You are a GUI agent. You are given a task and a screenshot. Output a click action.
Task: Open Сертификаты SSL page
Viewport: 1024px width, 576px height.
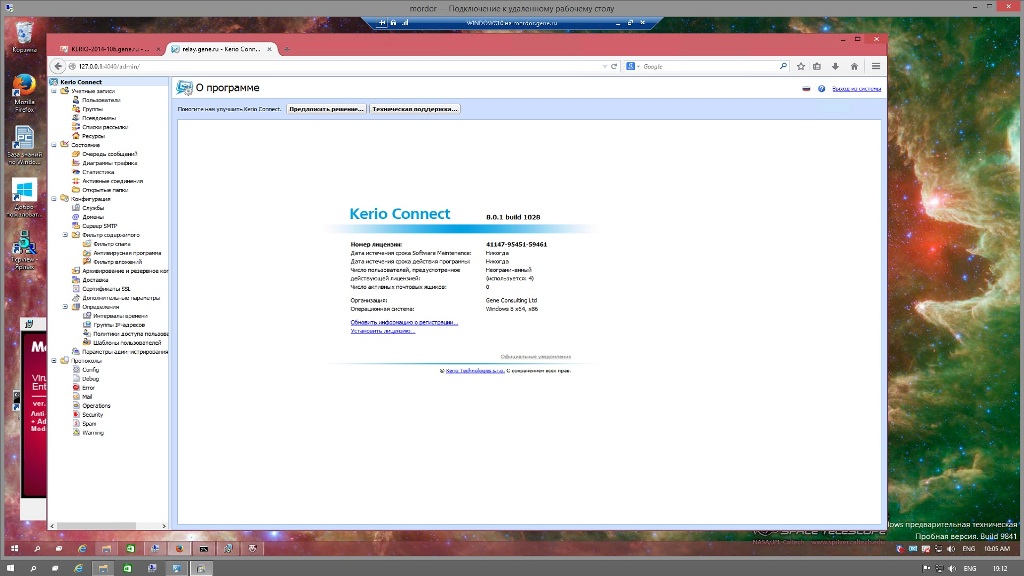(106, 289)
